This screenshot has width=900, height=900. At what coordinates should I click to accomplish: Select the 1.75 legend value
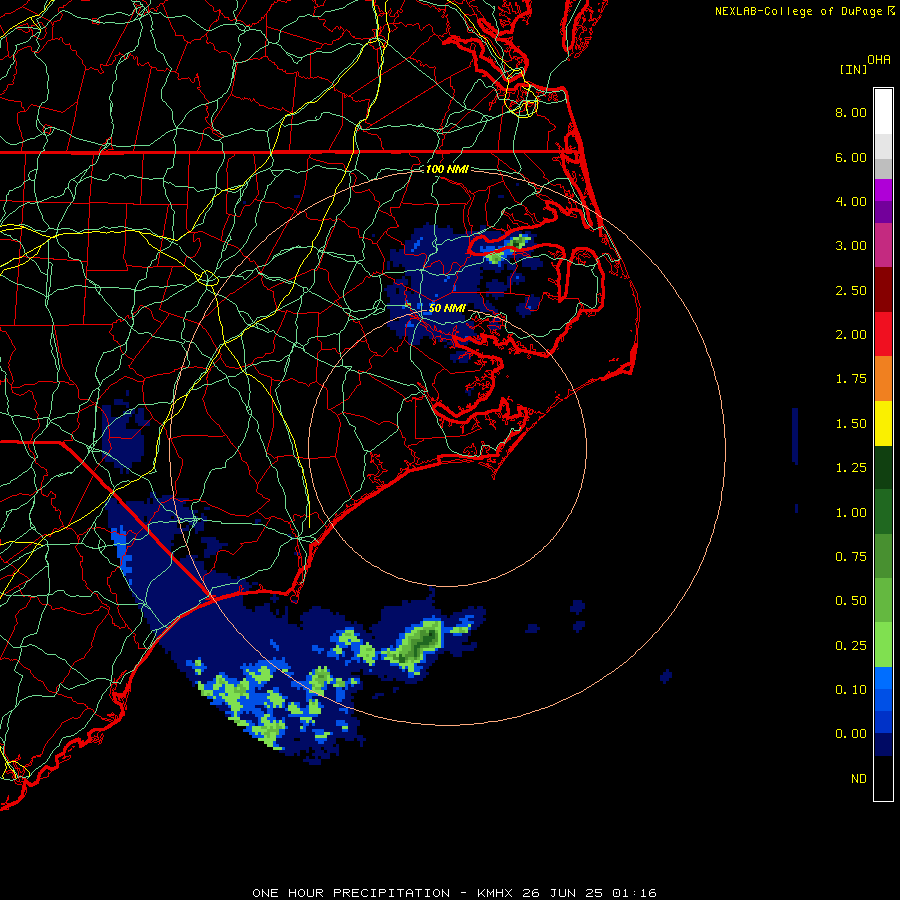(x=851, y=379)
